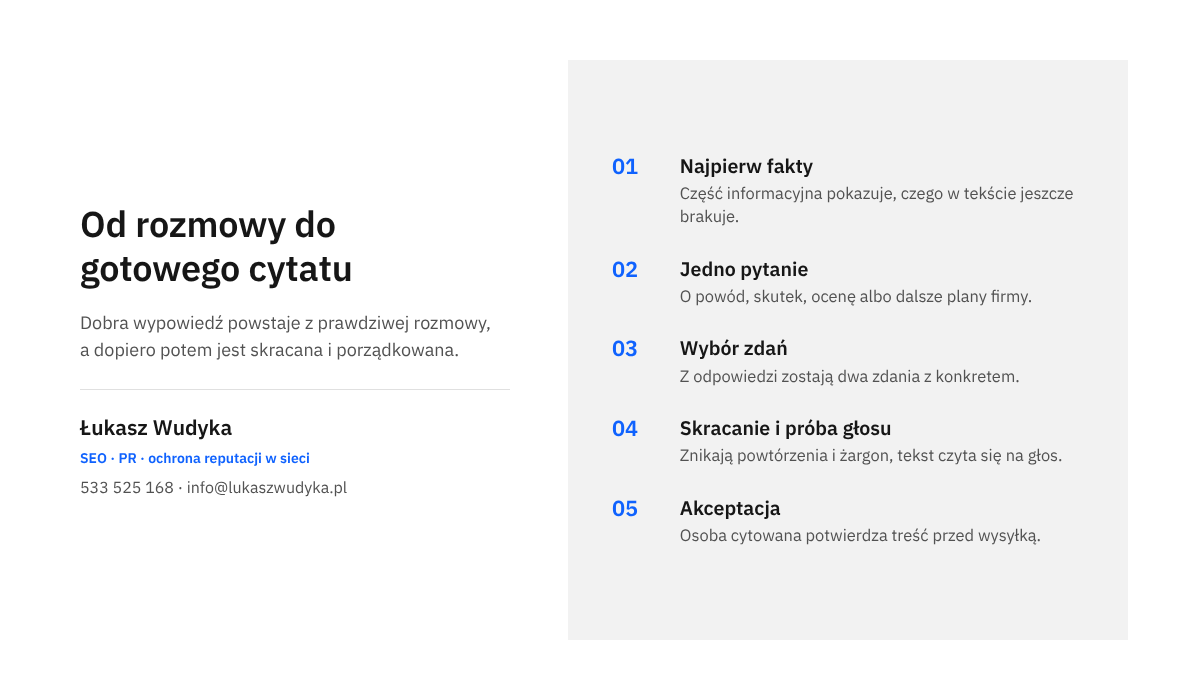Viewport: 1200px width, 700px height.
Task: Click the blue step number 04
Action: (x=625, y=429)
